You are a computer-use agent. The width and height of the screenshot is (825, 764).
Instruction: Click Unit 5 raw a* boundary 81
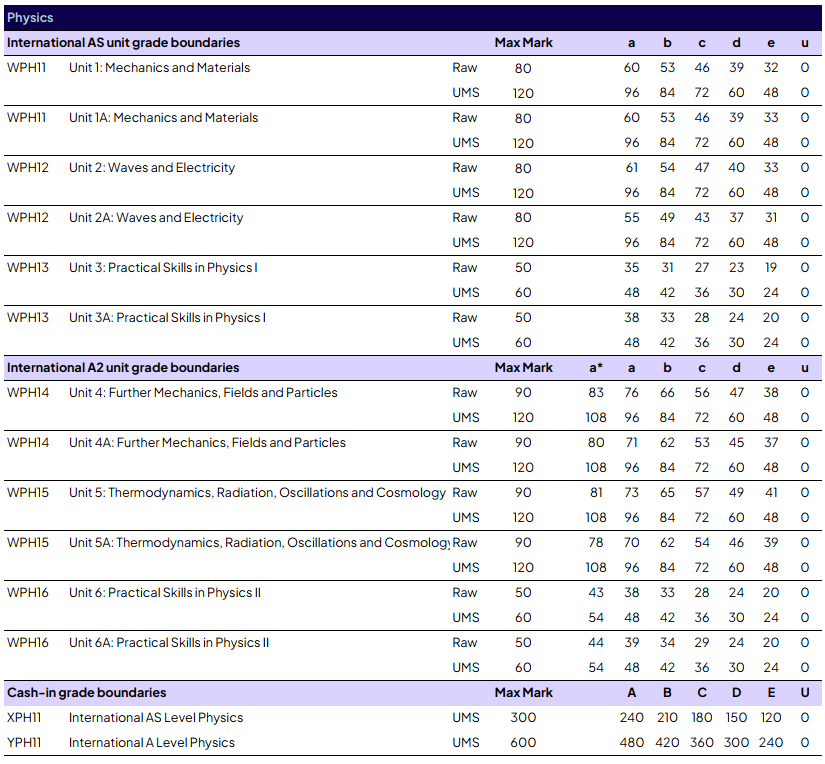point(596,492)
